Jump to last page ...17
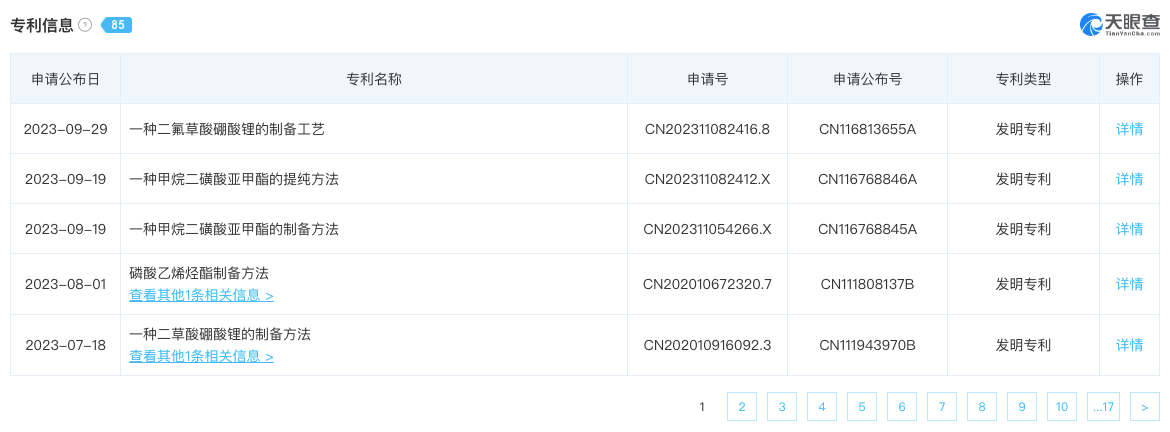 1103,406
